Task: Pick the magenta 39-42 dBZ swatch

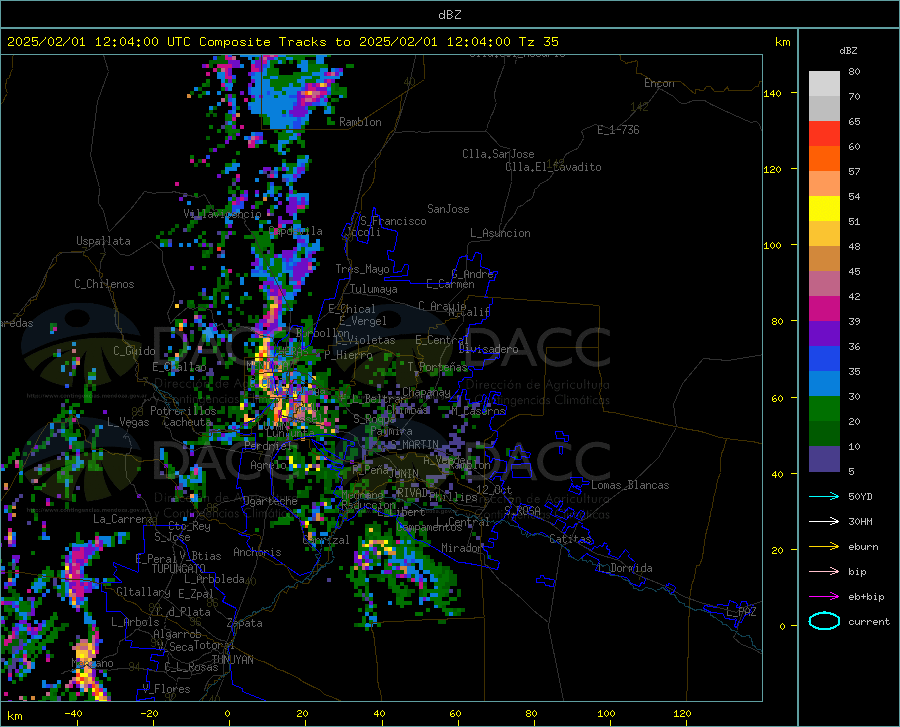Action: (x=824, y=309)
